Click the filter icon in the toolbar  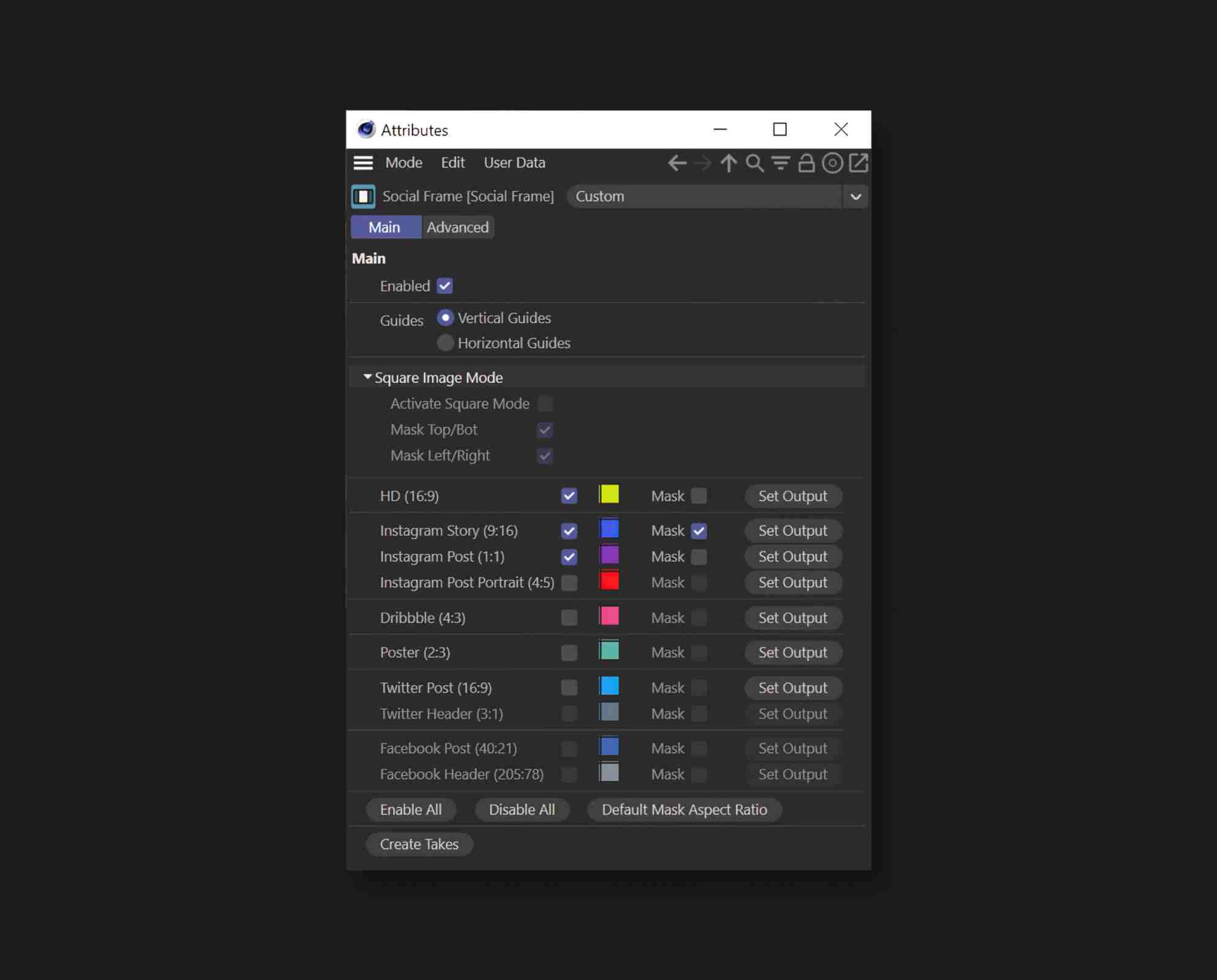(780, 163)
